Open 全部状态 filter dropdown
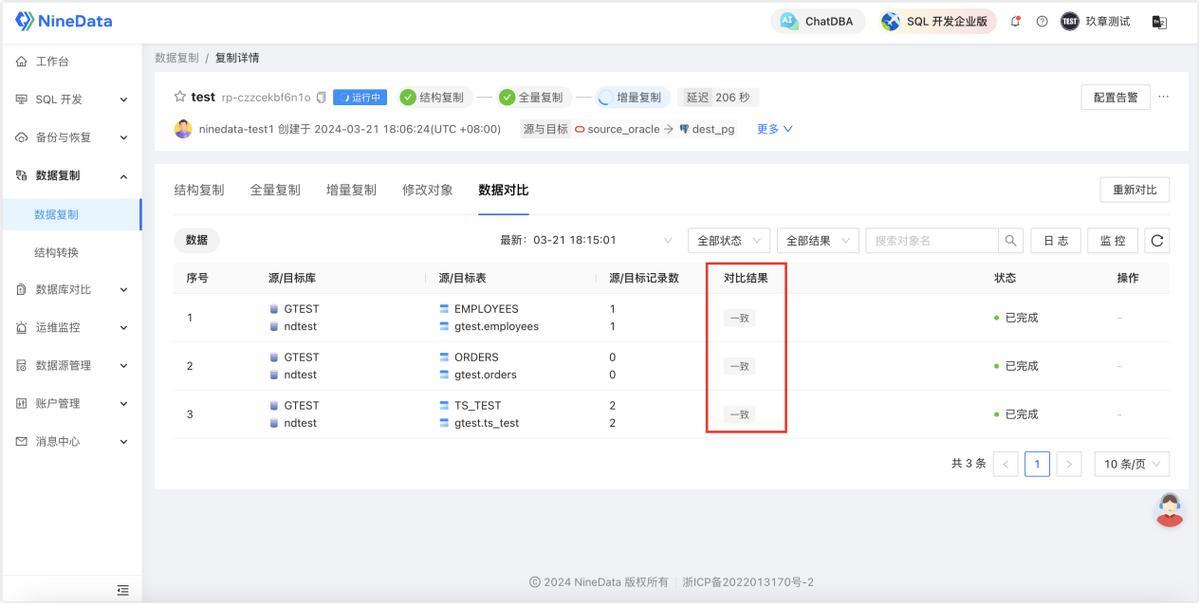Viewport: 1200px width, 604px height. pyautogui.click(x=729, y=240)
